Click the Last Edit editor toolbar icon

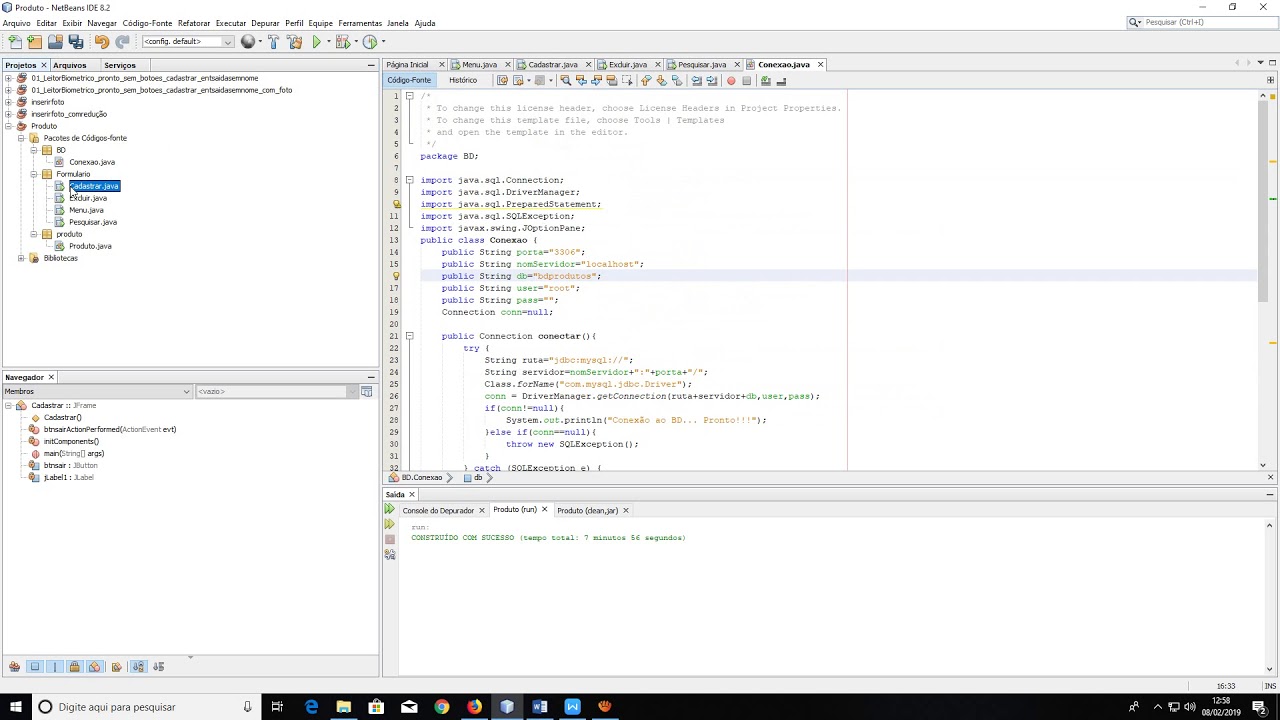(502, 81)
